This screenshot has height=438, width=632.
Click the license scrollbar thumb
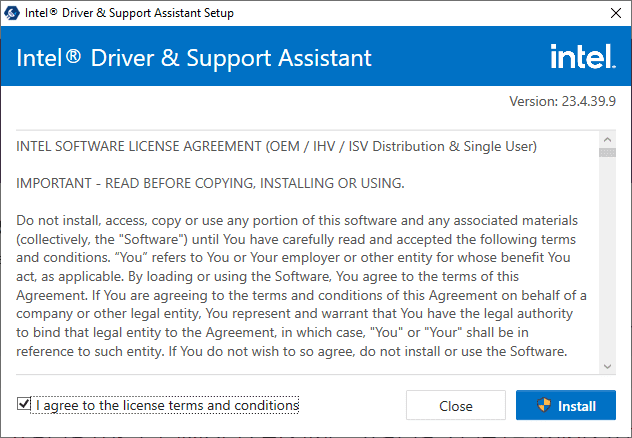607,153
